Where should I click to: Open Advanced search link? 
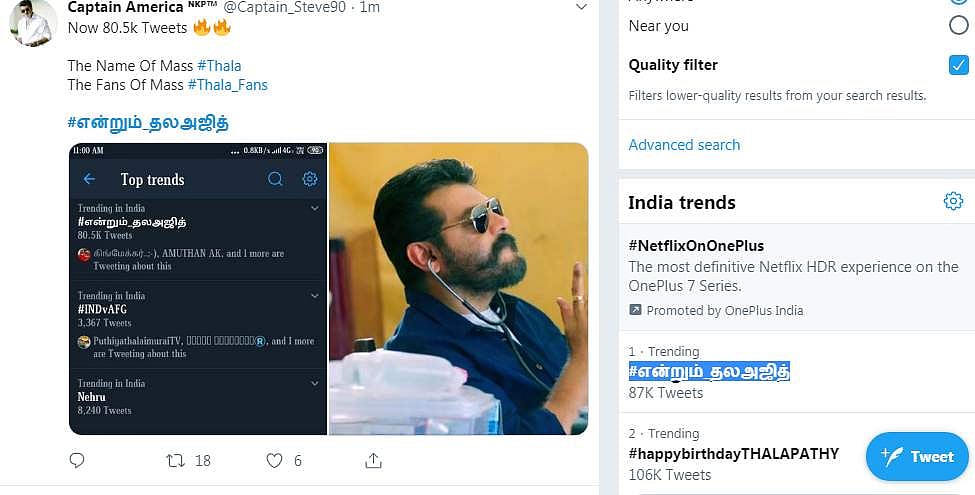point(684,145)
